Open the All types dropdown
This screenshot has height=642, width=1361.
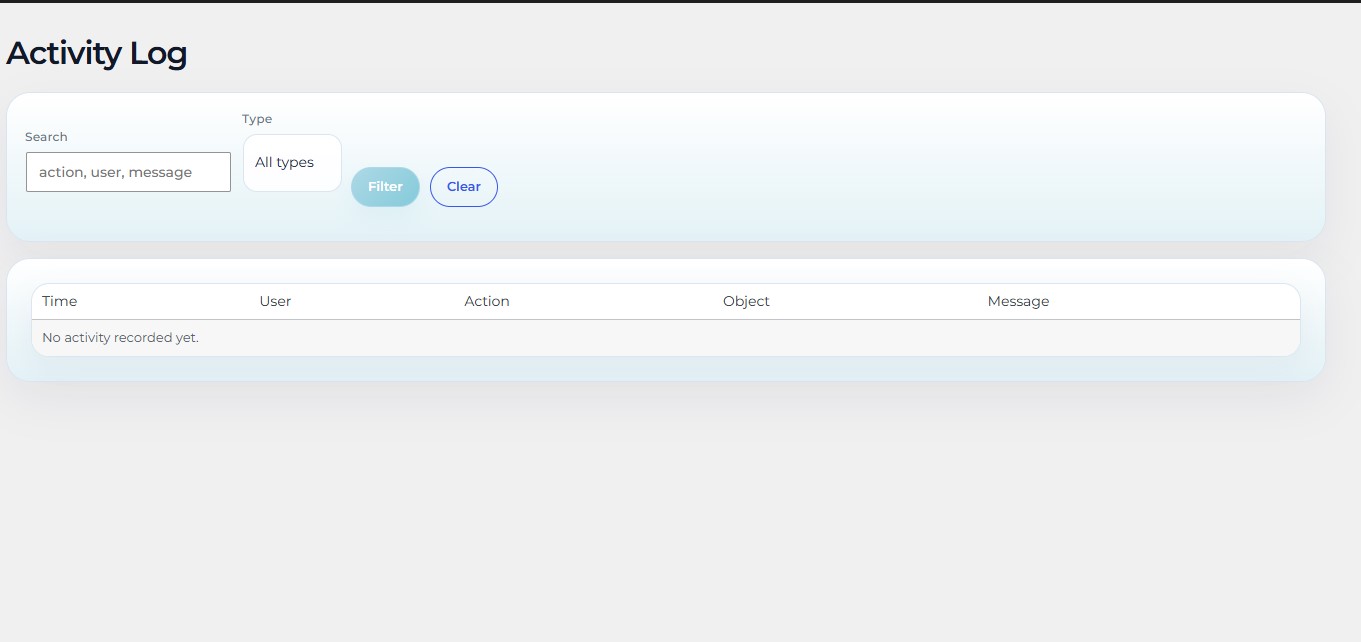tap(292, 163)
